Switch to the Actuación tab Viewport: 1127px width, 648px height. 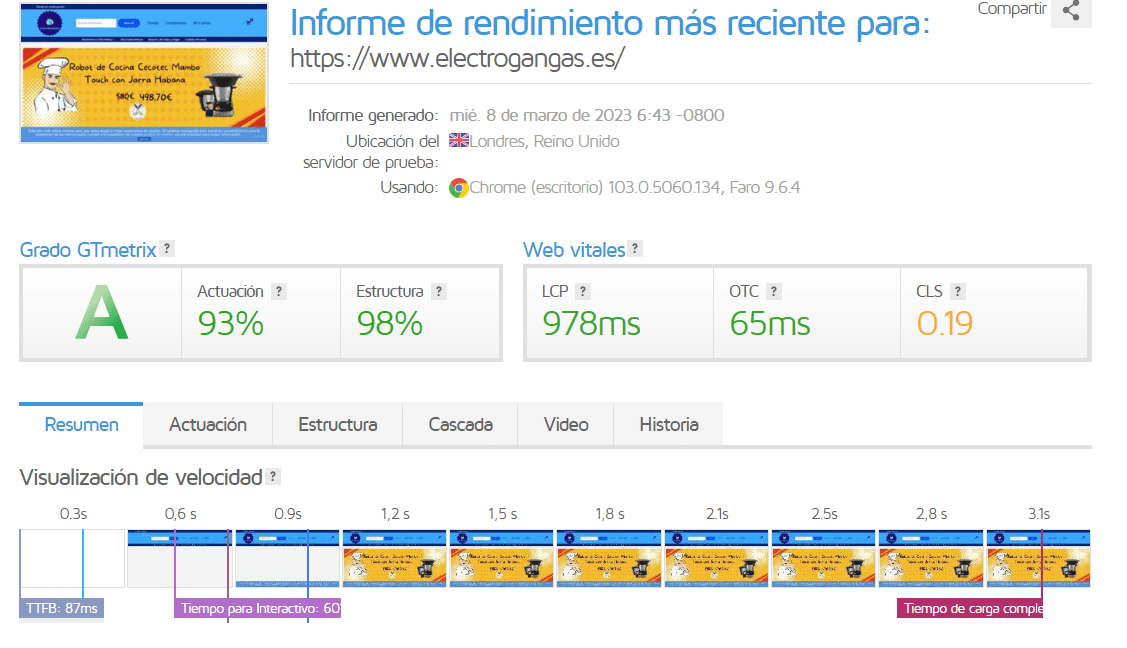pyautogui.click(x=208, y=425)
